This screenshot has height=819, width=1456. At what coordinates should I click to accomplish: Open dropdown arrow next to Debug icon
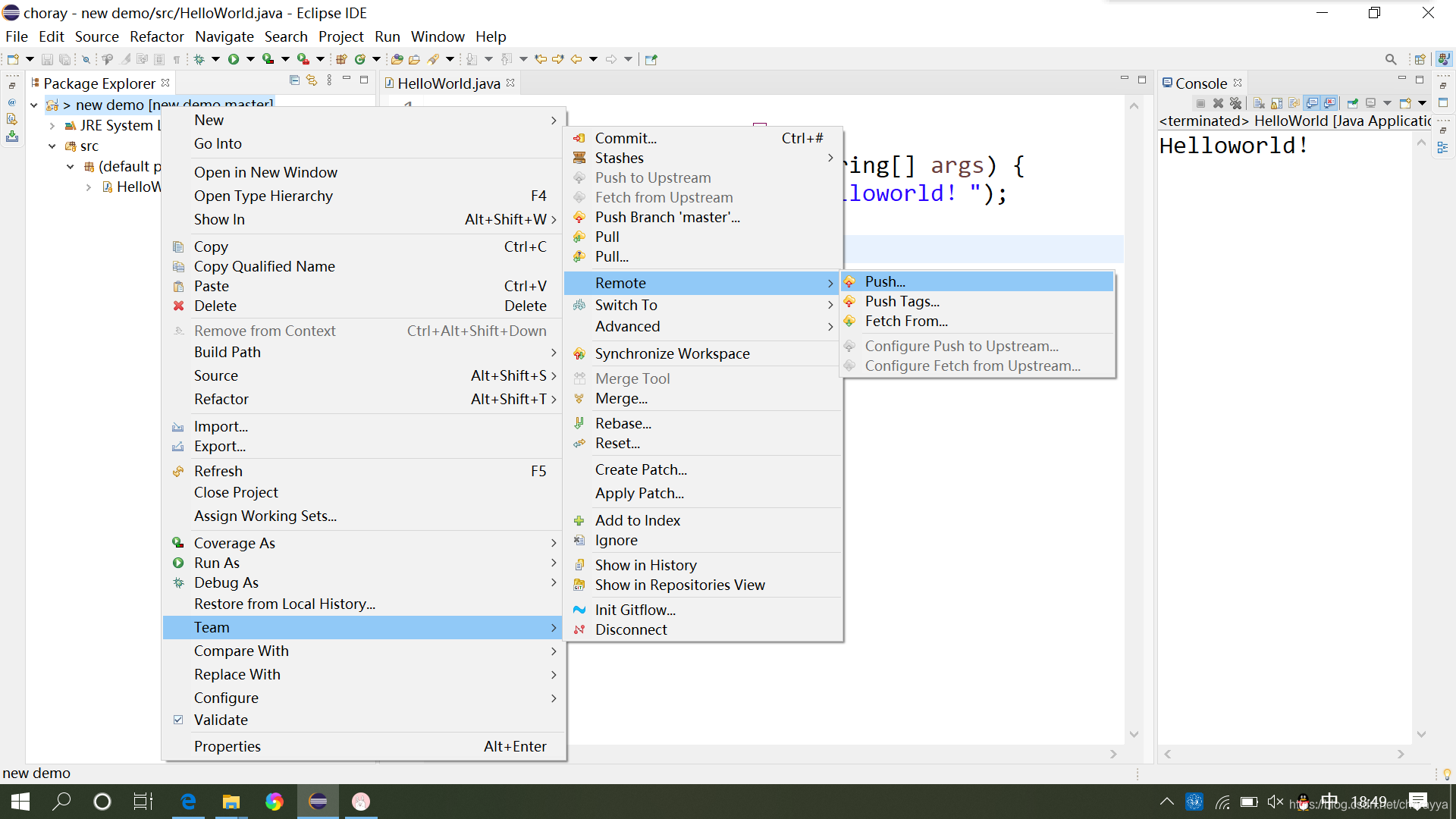[215, 59]
